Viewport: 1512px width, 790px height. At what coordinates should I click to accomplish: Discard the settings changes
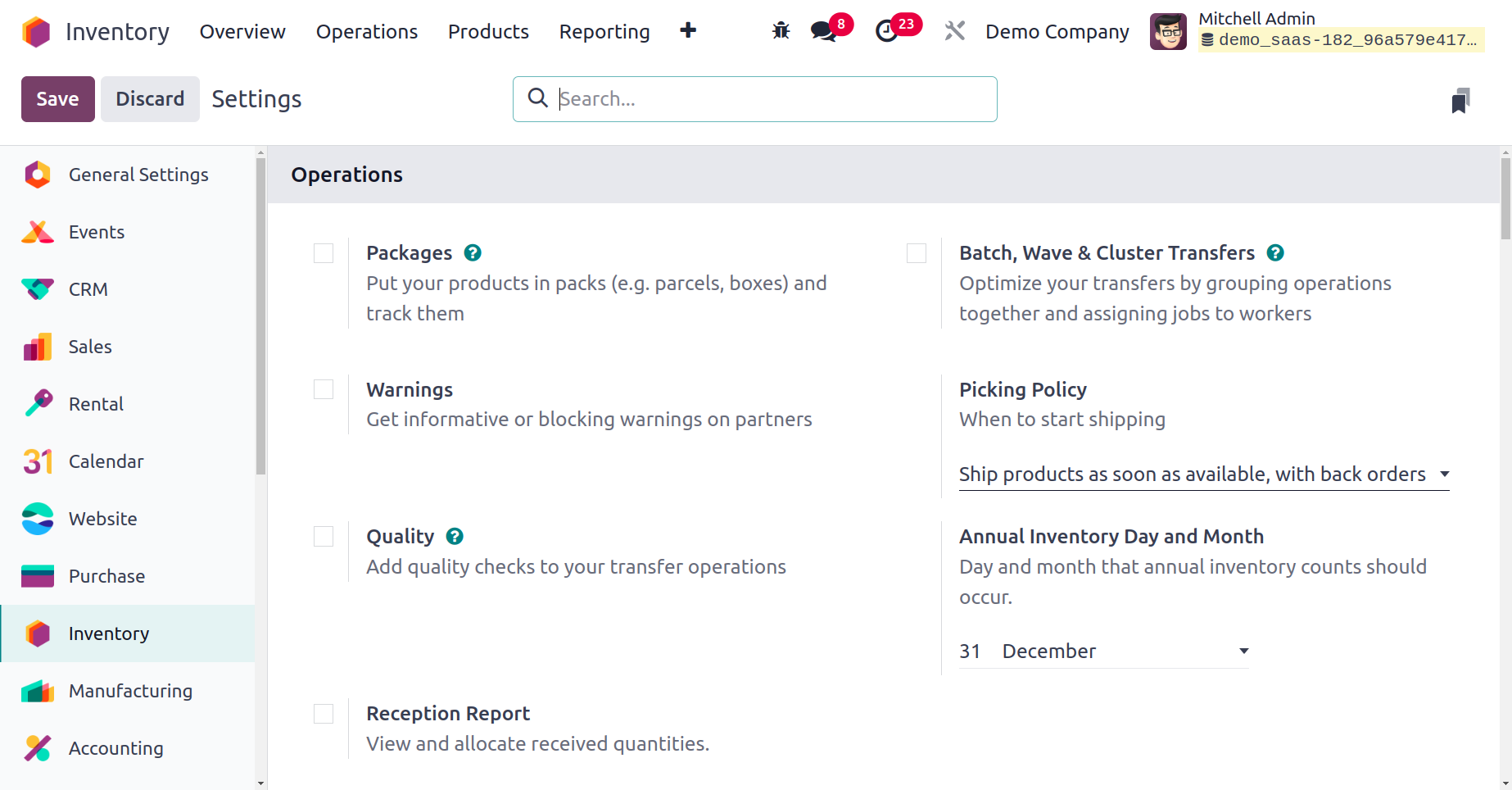(x=150, y=99)
